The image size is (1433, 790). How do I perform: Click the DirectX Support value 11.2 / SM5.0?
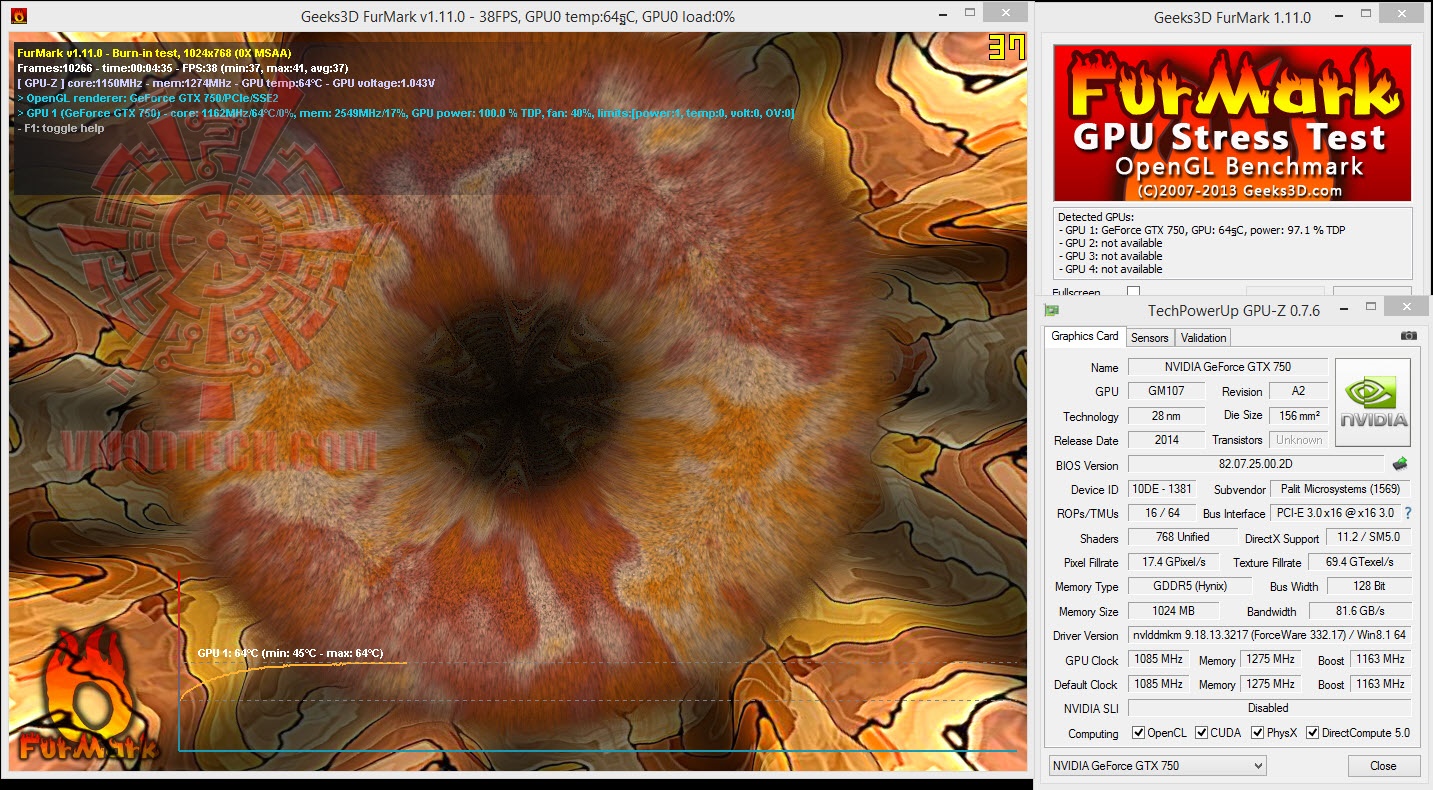1368,538
